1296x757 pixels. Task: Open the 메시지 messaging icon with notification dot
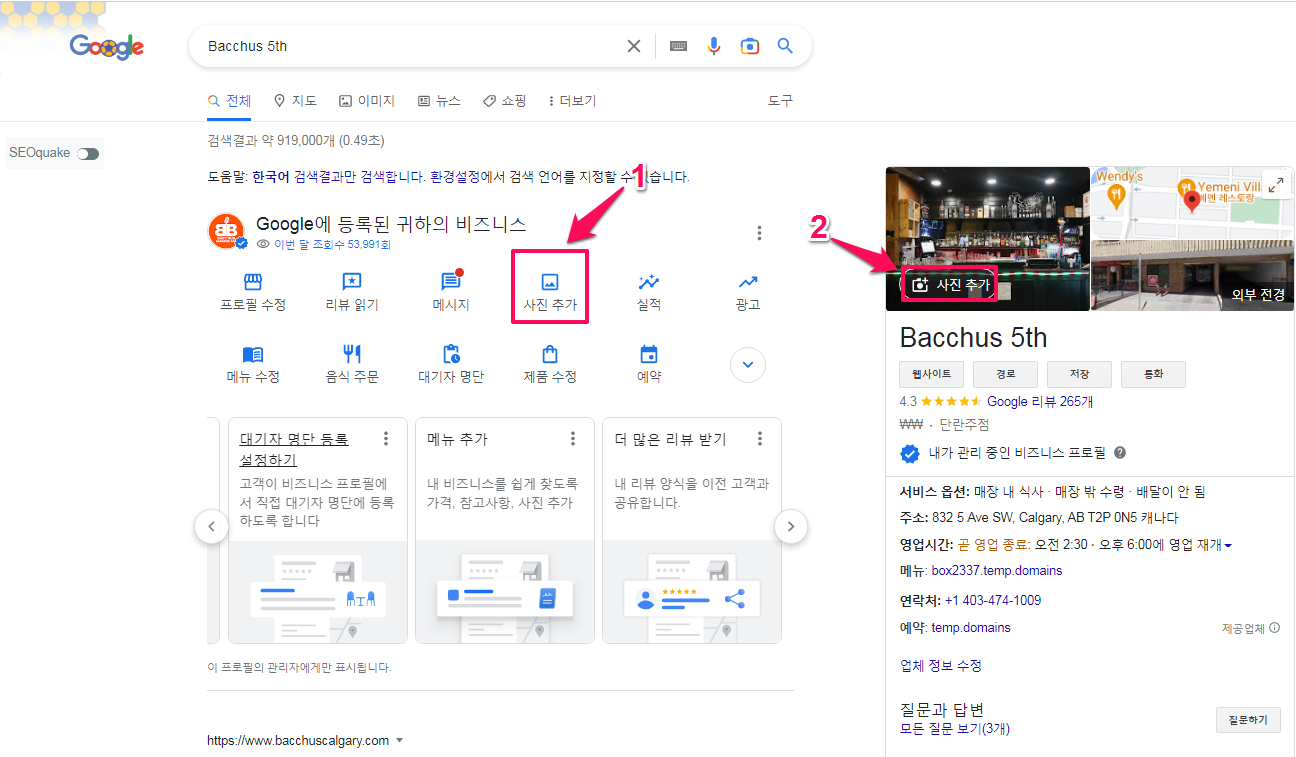click(450, 287)
